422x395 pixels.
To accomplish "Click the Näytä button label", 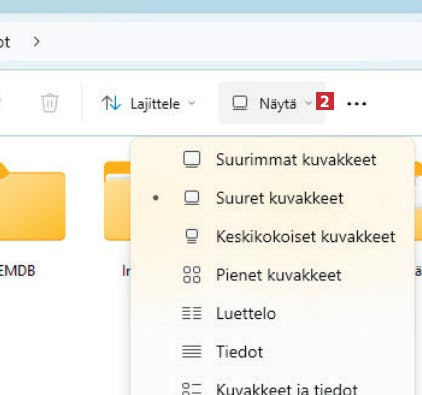I will 278,104.
